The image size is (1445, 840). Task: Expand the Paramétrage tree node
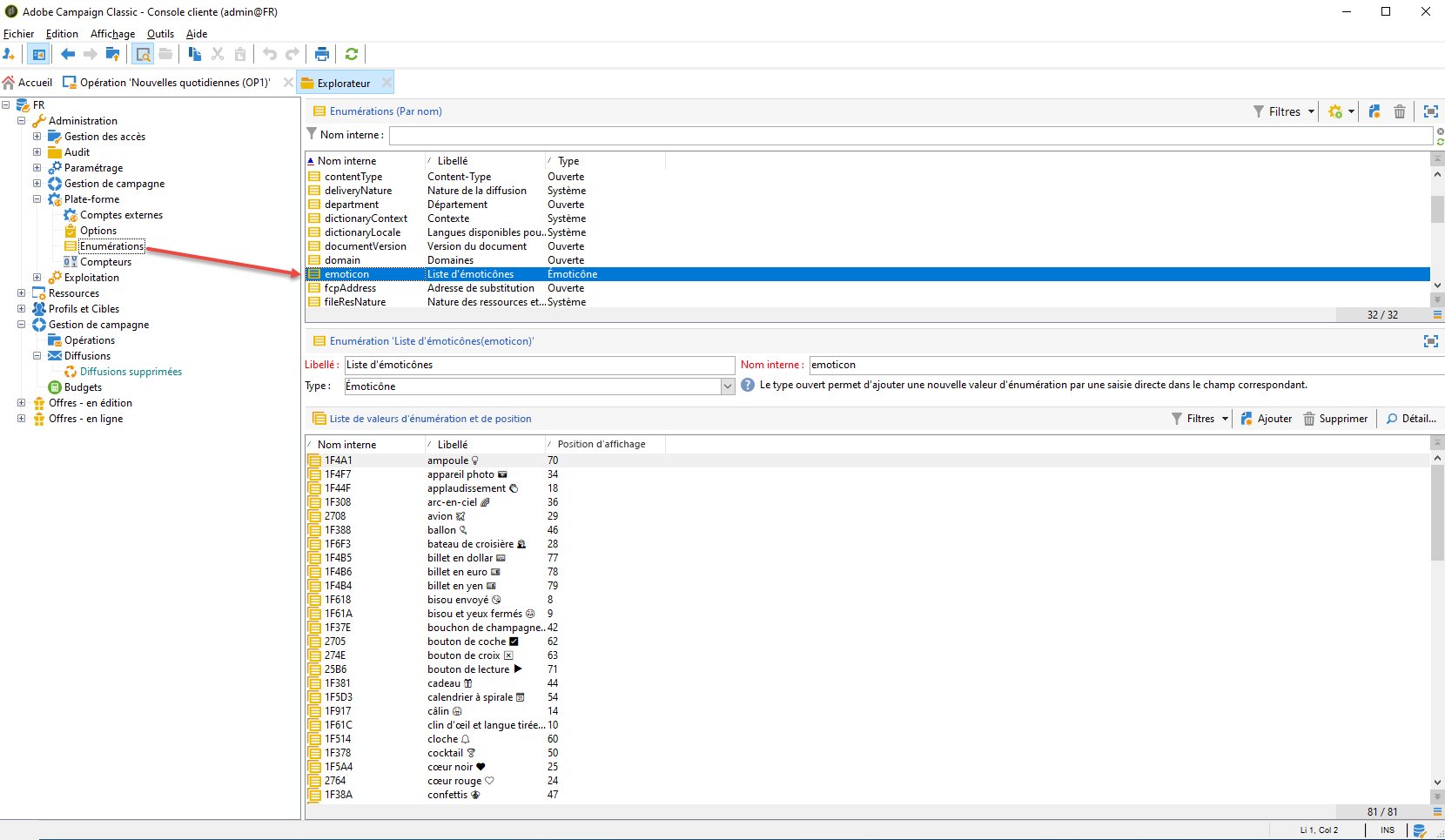[37, 168]
